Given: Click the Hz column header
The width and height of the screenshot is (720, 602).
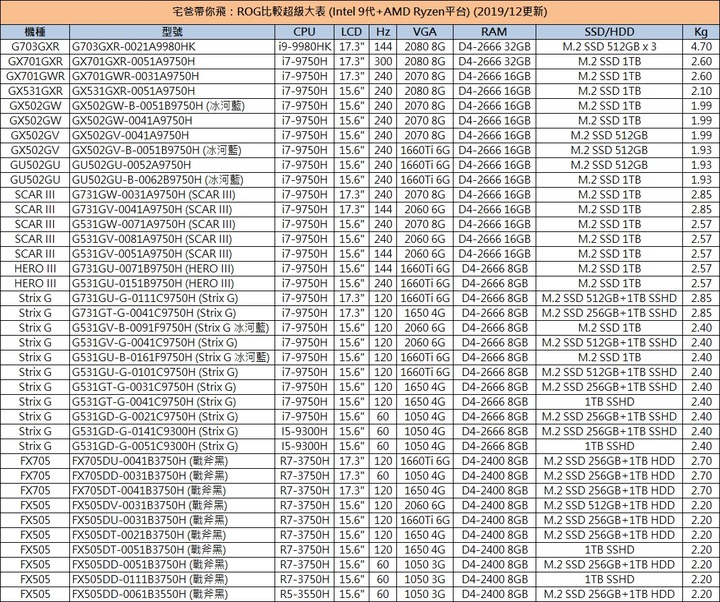Looking at the screenshot, I should [383, 32].
